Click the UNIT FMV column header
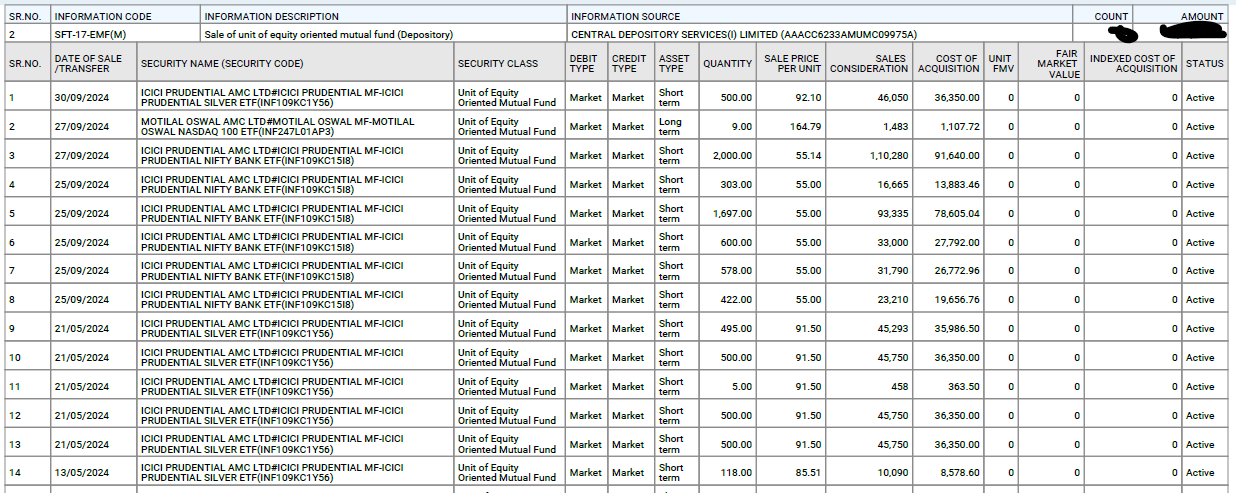1236x493 pixels. pos(1000,63)
